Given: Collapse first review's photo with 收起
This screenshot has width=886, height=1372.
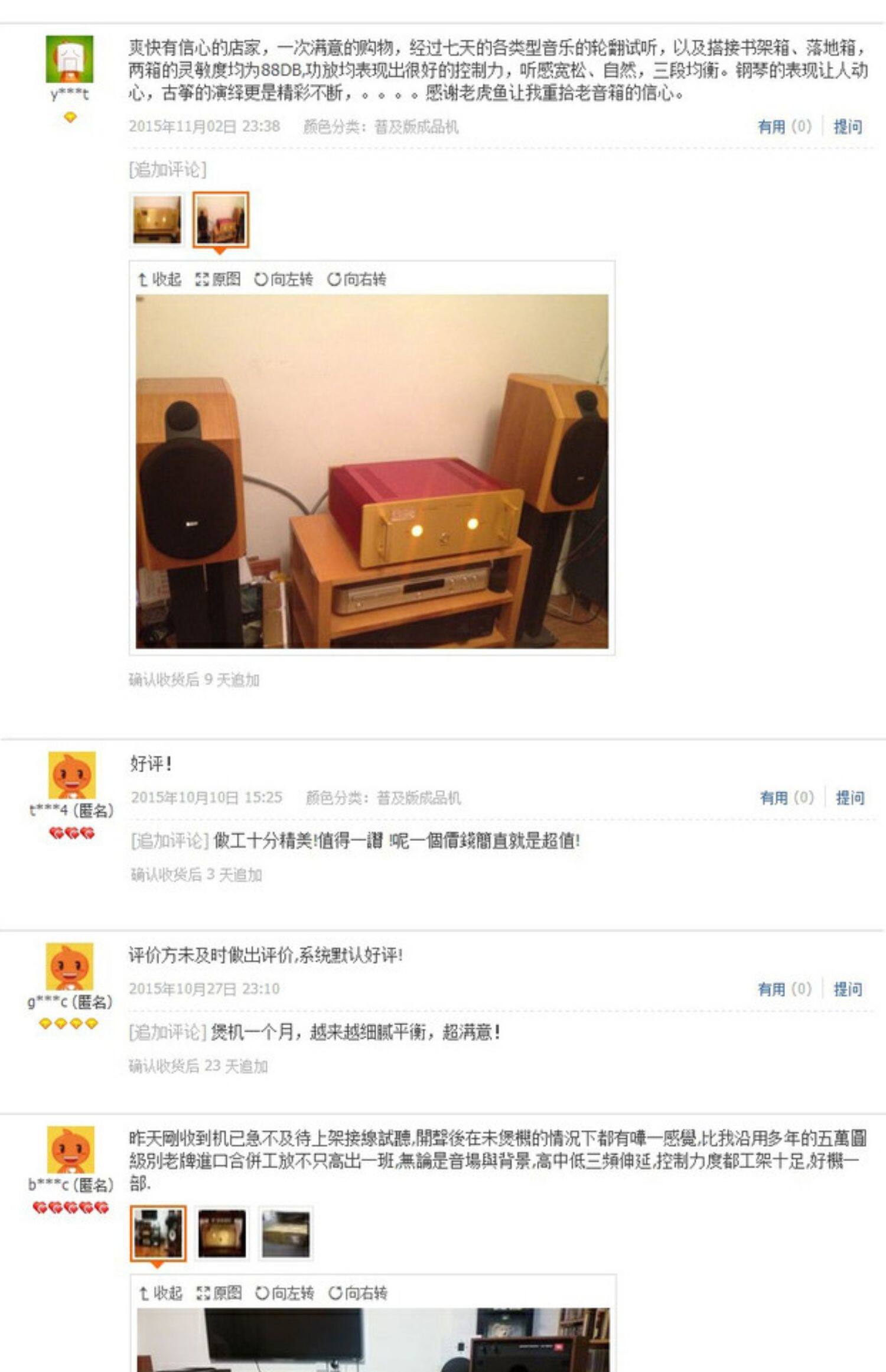Looking at the screenshot, I should tap(159, 279).
